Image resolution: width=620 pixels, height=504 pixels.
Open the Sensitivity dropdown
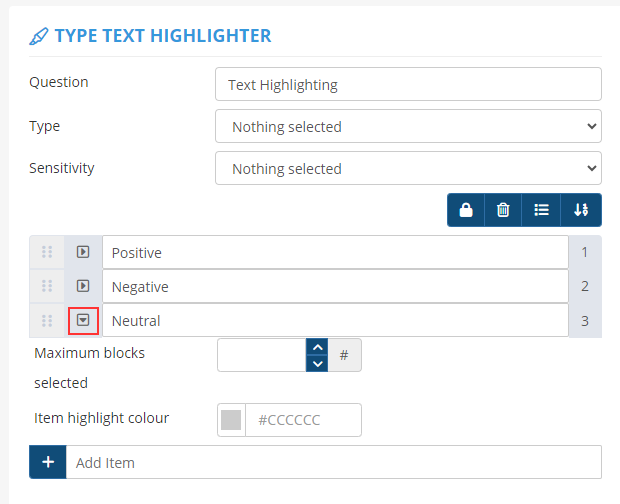(408, 169)
